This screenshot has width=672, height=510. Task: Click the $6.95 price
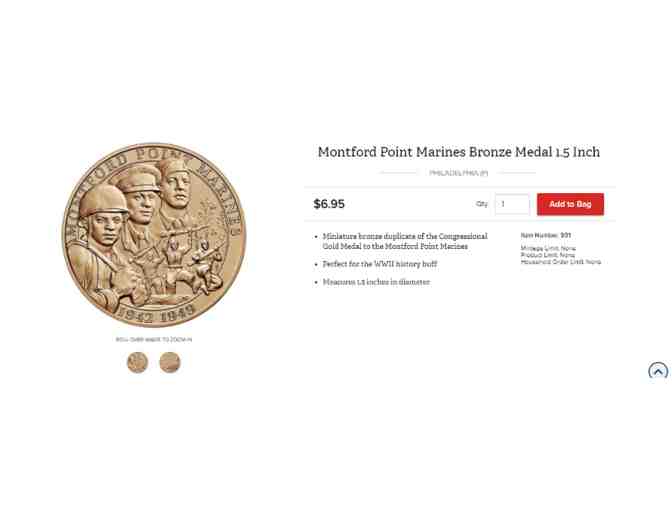tap(329, 204)
